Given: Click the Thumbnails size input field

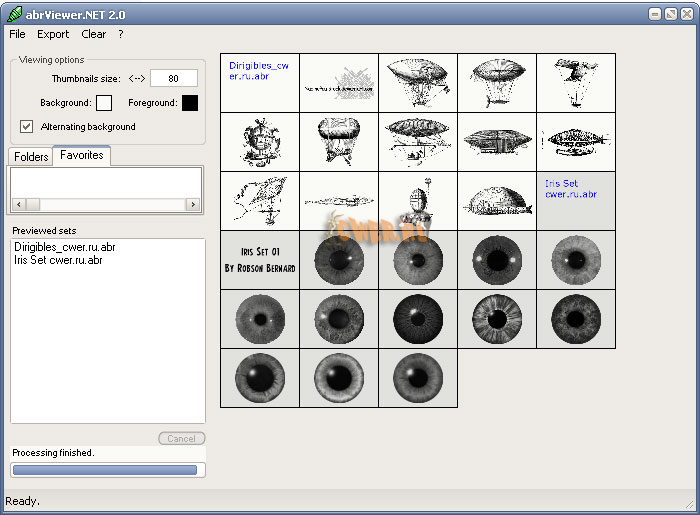Looking at the screenshot, I should click(x=174, y=78).
